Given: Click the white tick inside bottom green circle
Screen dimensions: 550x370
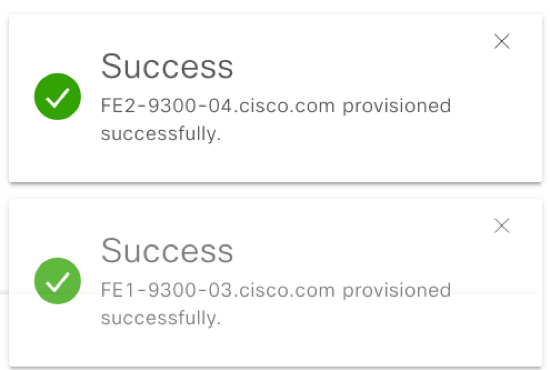Looking at the screenshot, I should coord(58,282).
